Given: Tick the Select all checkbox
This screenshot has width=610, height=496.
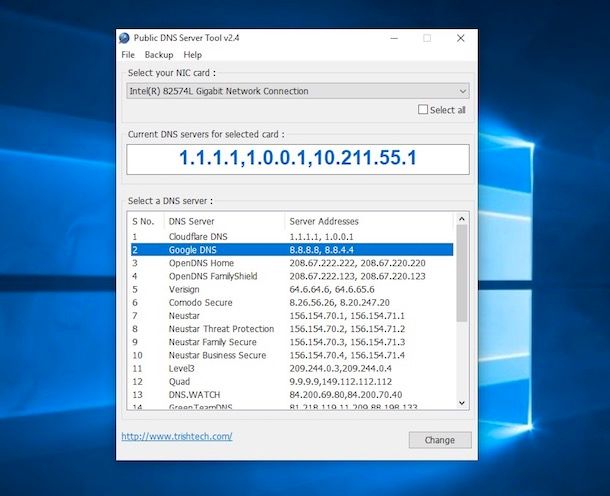Looking at the screenshot, I should [x=423, y=109].
